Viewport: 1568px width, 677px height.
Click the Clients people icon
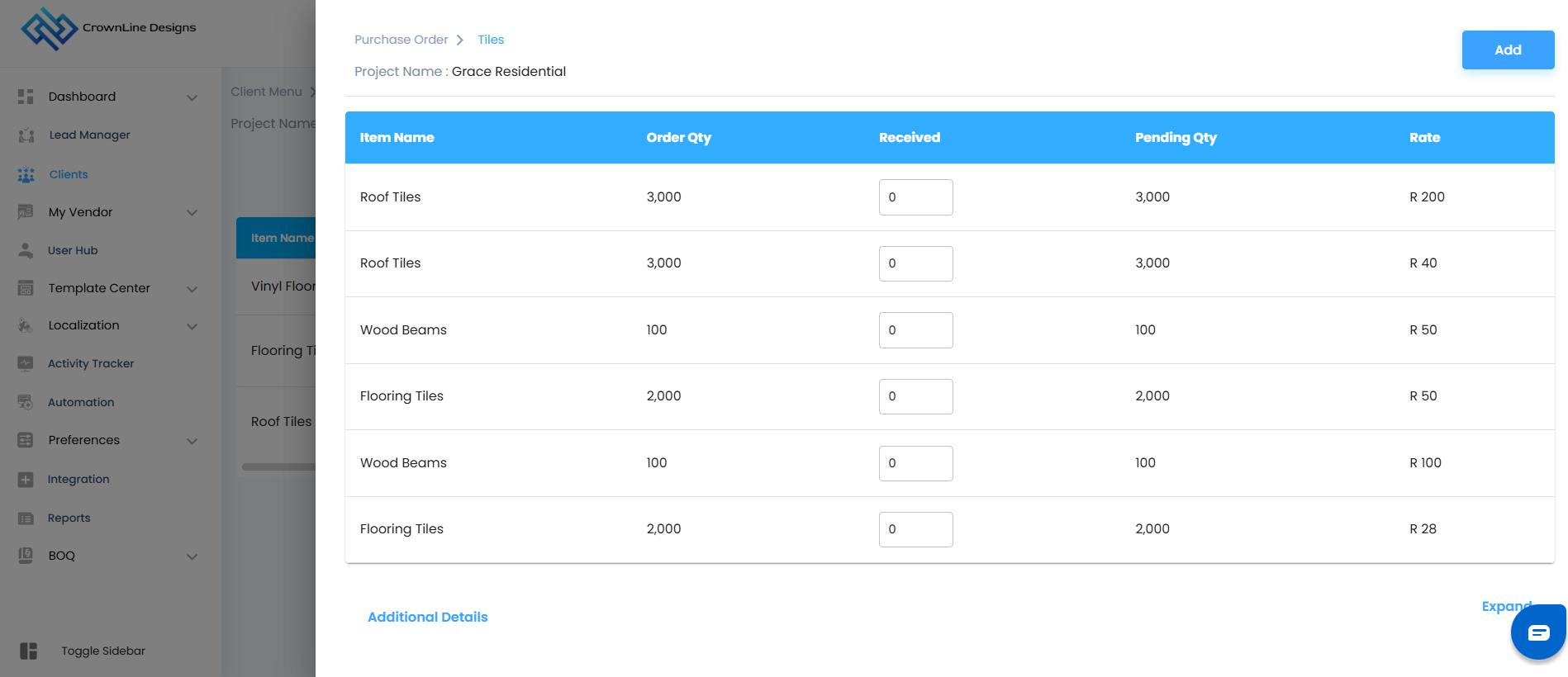[x=26, y=175]
